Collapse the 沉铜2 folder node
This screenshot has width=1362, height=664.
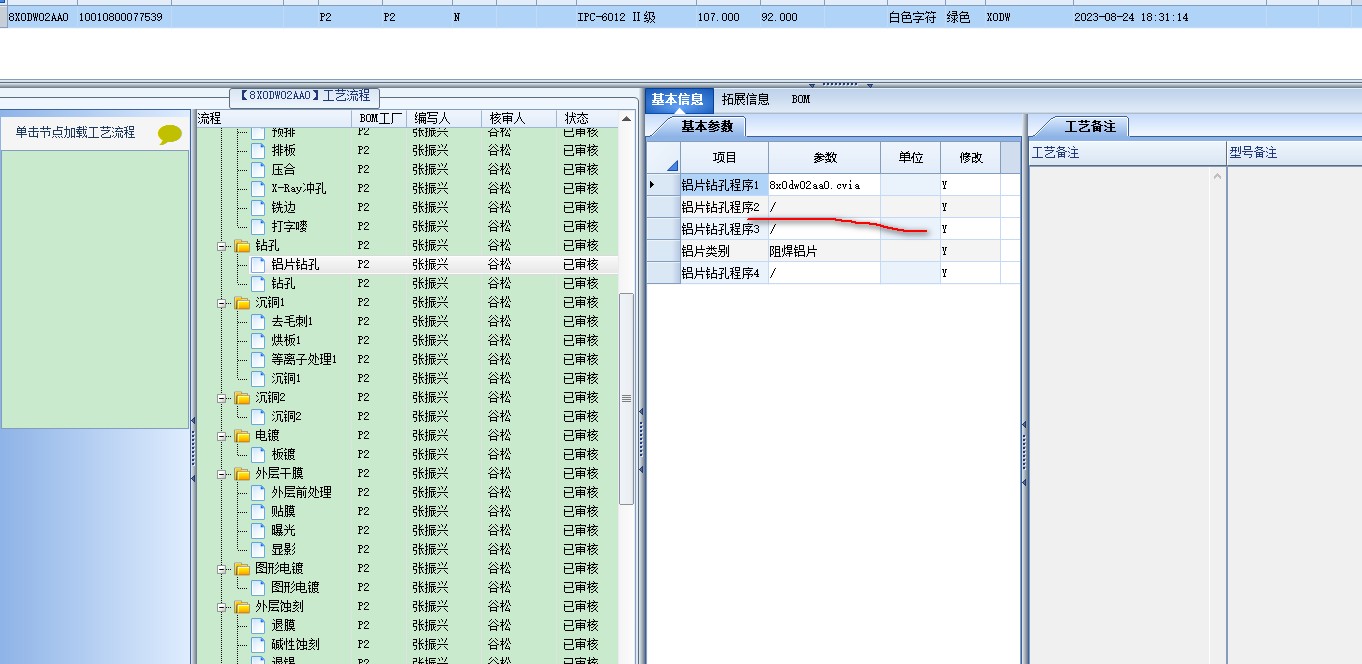pyautogui.click(x=222, y=397)
